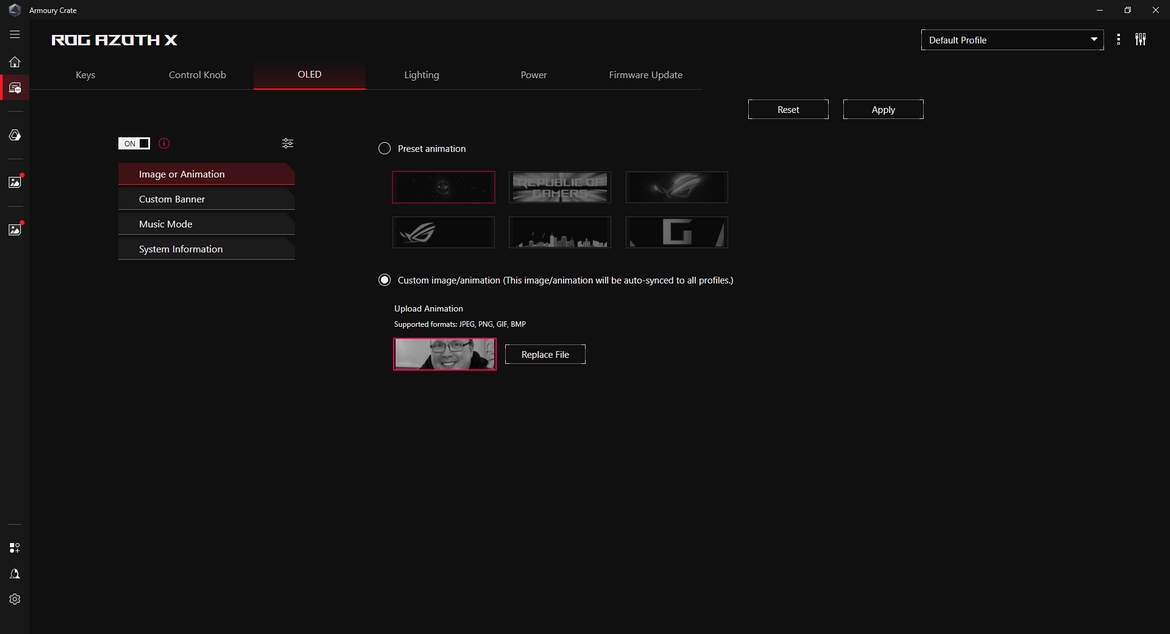The height and width of the screenshot is (634, 1170).
Task: Switch to the Lighting tab
Action: tap(422, 75)
